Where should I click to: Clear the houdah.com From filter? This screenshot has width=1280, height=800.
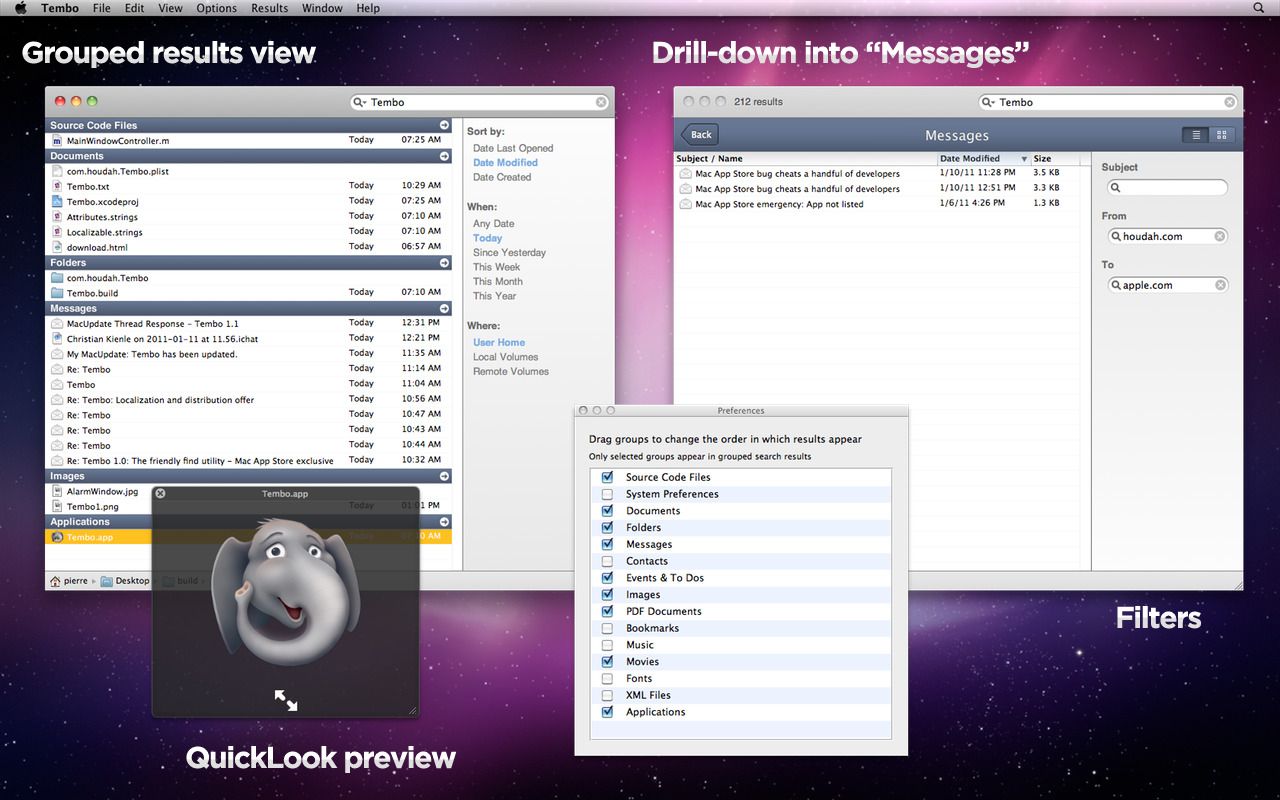click(1219, 237)
